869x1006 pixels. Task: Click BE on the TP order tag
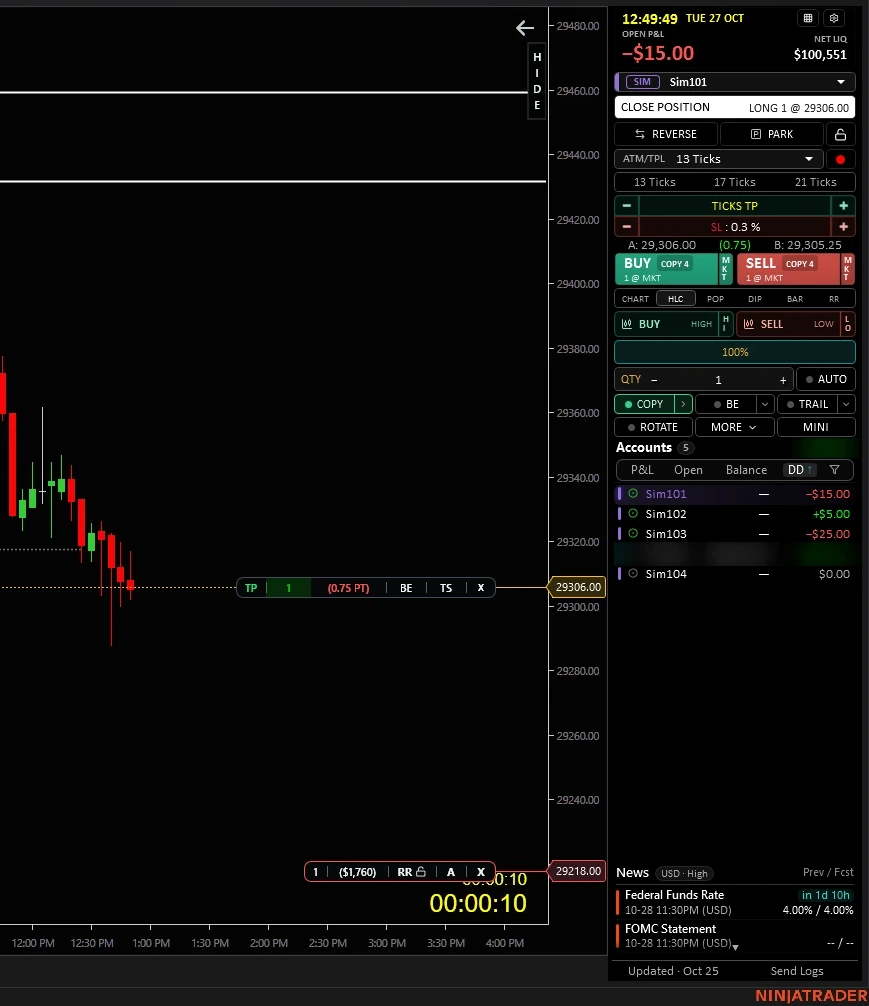[x=406, y=588]
